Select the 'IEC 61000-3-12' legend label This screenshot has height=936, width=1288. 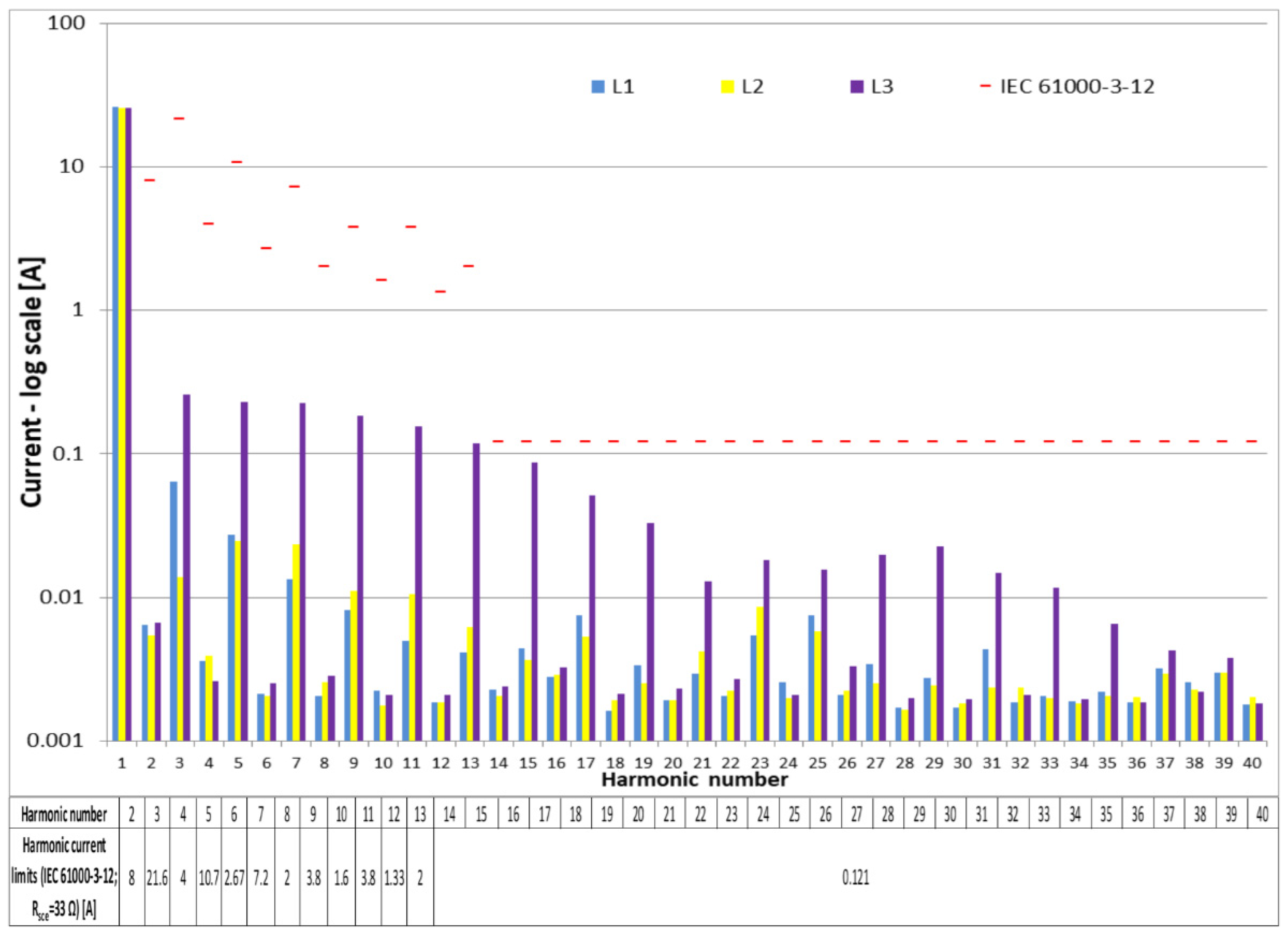coord(1077,87)
